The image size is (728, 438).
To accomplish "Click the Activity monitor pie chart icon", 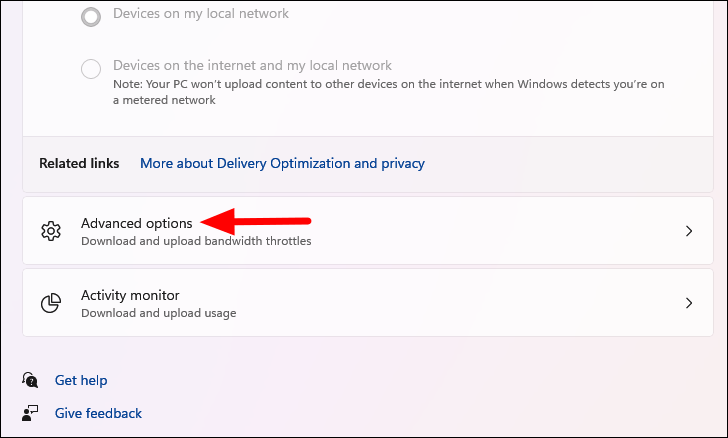I will tap(51, 303).
